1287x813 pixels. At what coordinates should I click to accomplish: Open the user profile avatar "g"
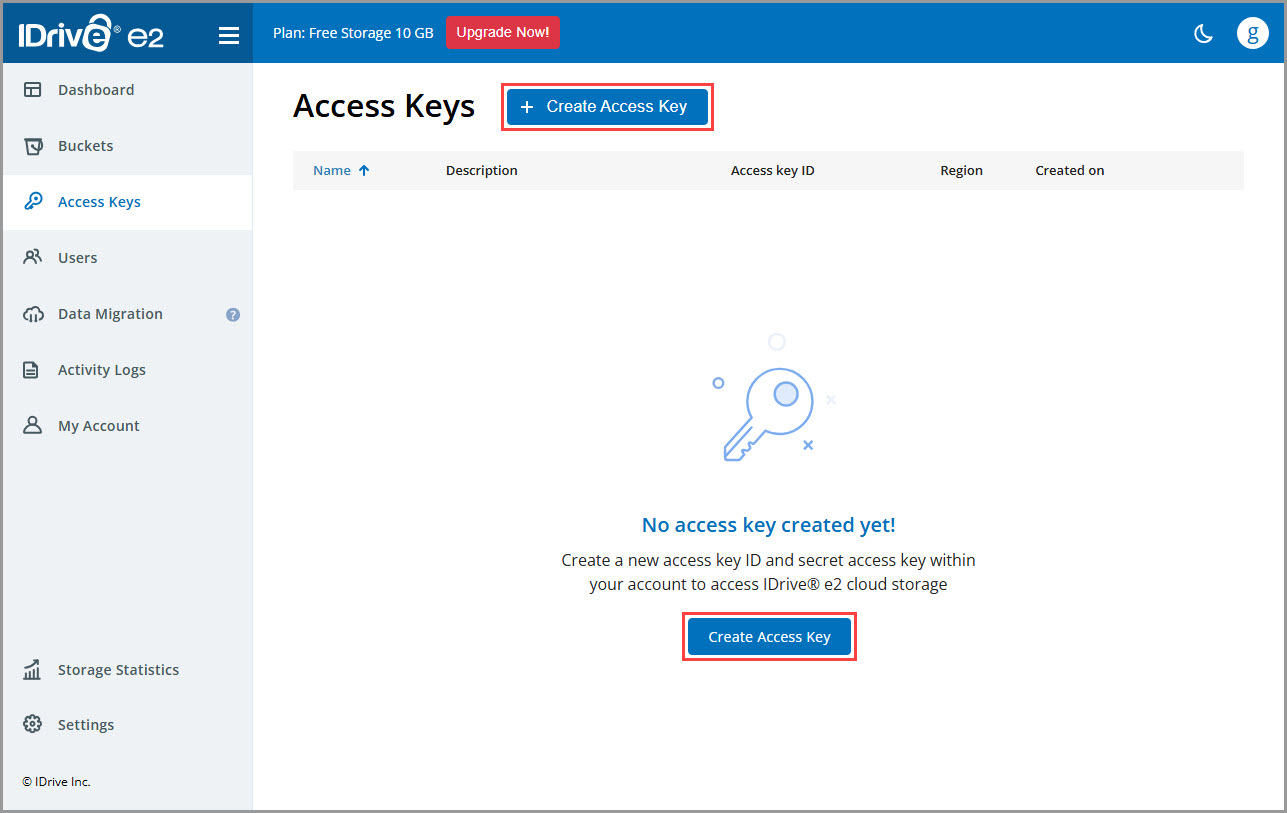[1253, 33]
